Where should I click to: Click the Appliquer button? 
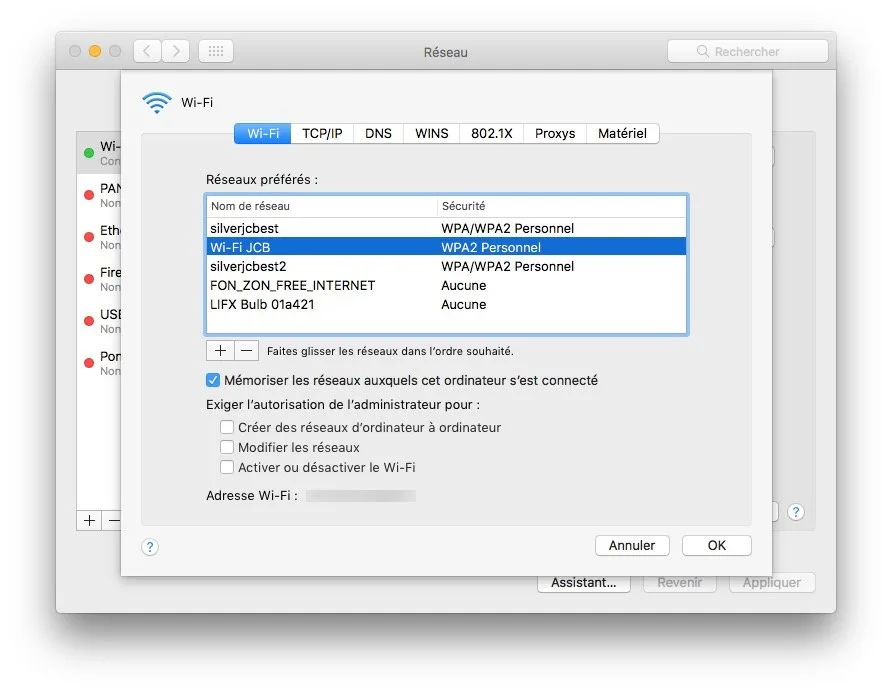point(772,583)
